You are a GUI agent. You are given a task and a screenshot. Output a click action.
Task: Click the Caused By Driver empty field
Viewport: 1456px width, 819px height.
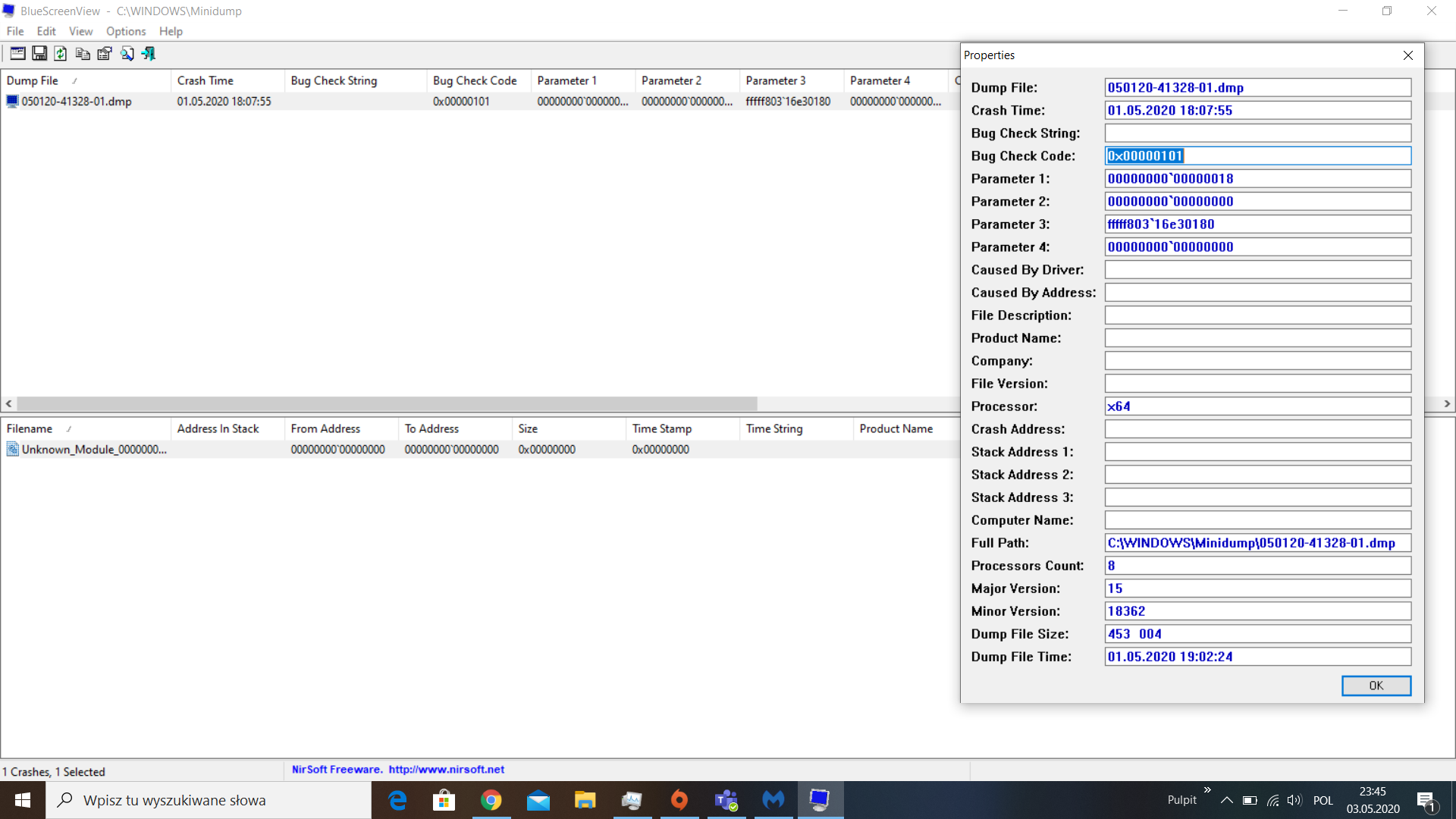1258,270
